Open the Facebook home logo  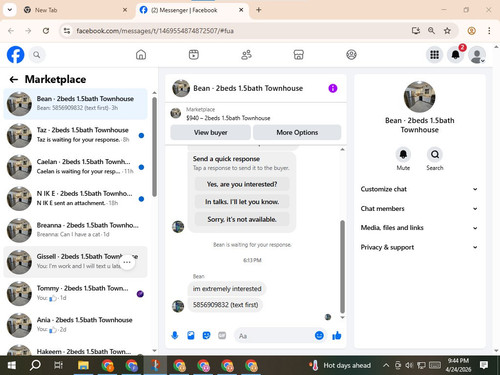pos(15,55)
